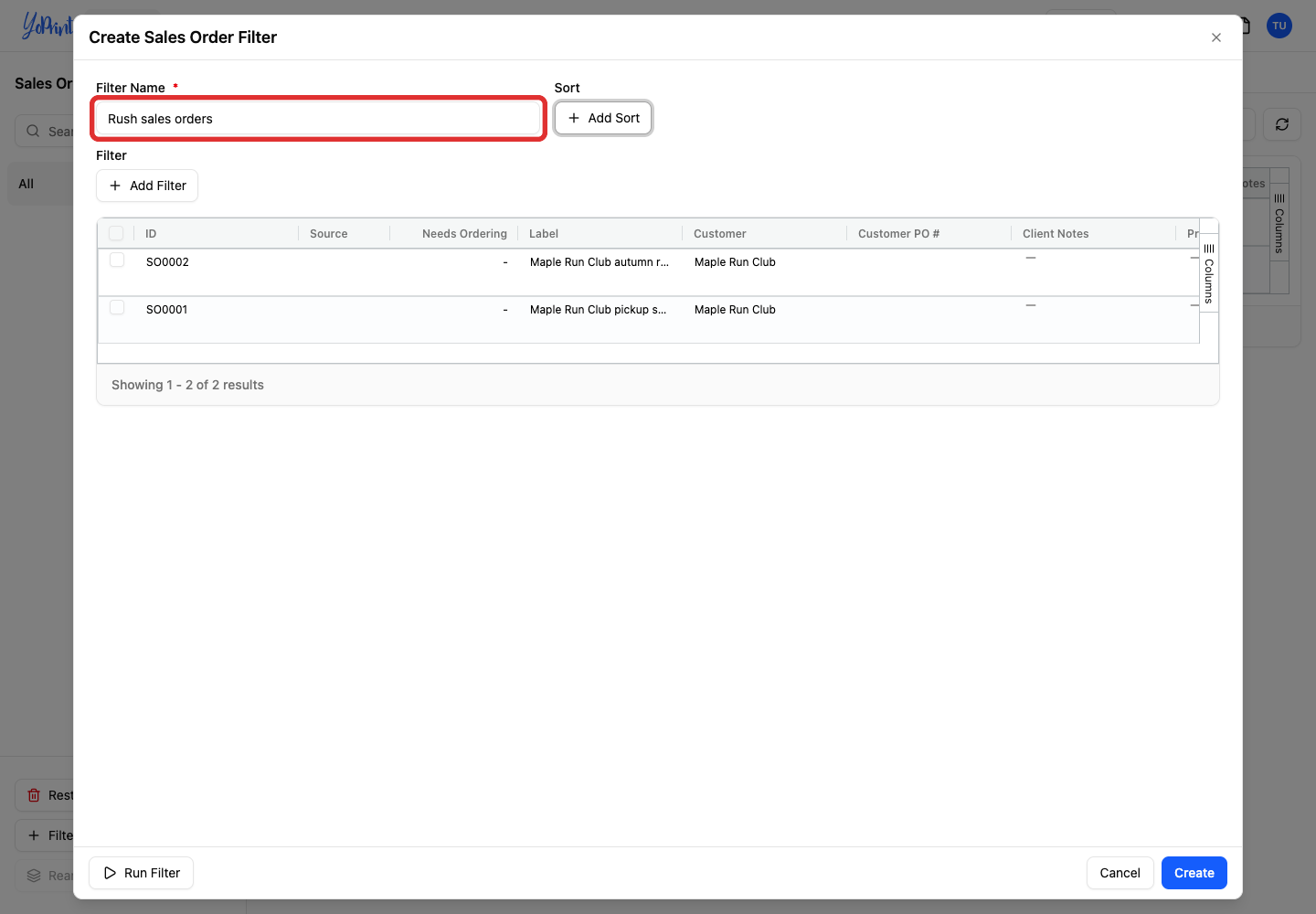This screenshot has height=914, width=1316.
Task: Click the TU user avatar
Action: tap(1279, 26)
